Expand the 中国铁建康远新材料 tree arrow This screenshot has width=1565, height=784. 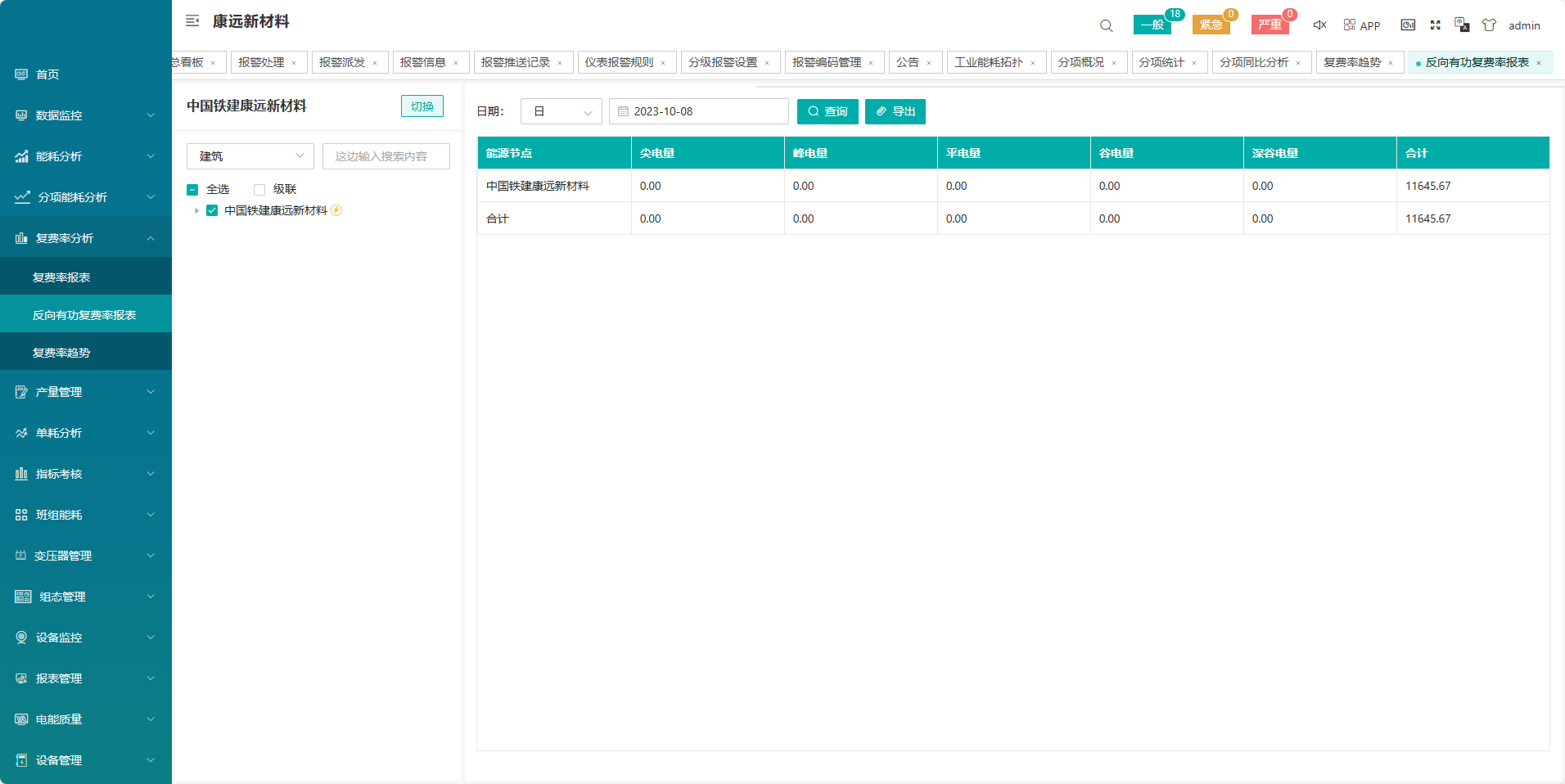[x=196, y=211]
